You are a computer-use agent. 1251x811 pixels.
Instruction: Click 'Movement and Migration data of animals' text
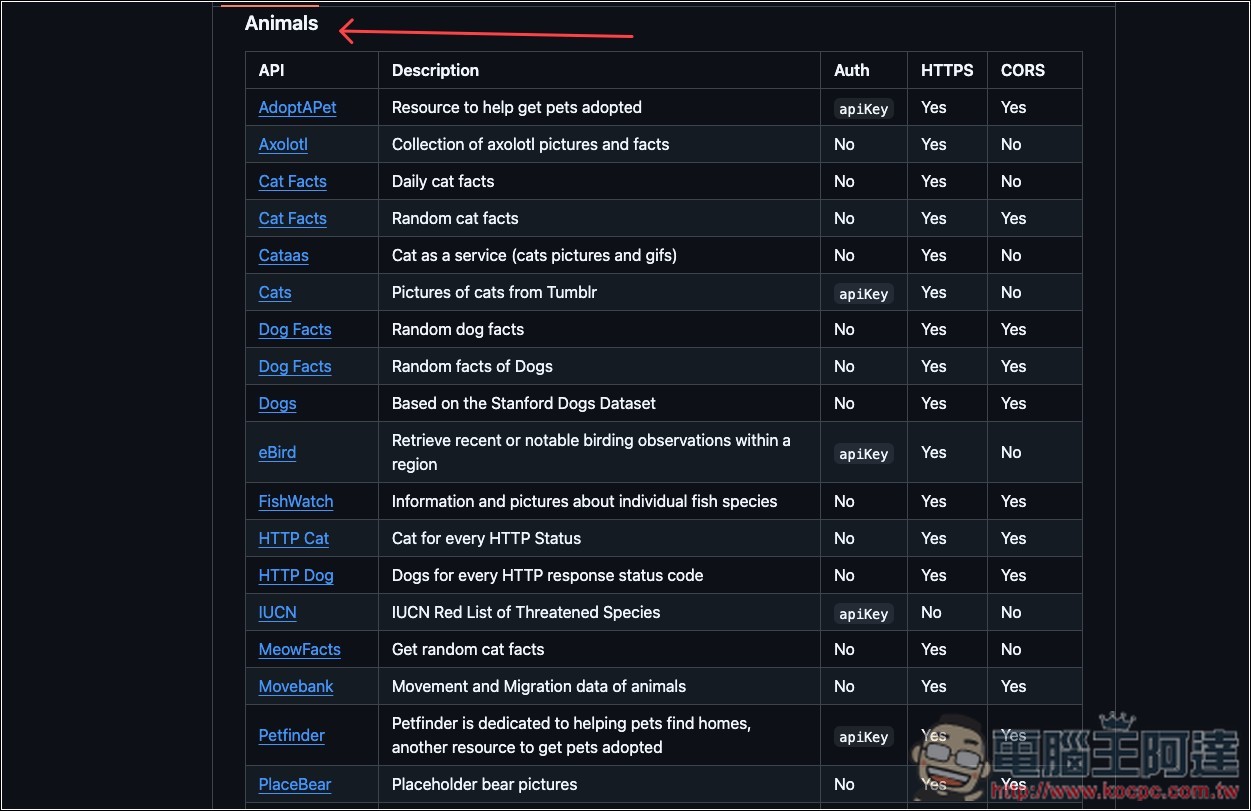point(539,687)
